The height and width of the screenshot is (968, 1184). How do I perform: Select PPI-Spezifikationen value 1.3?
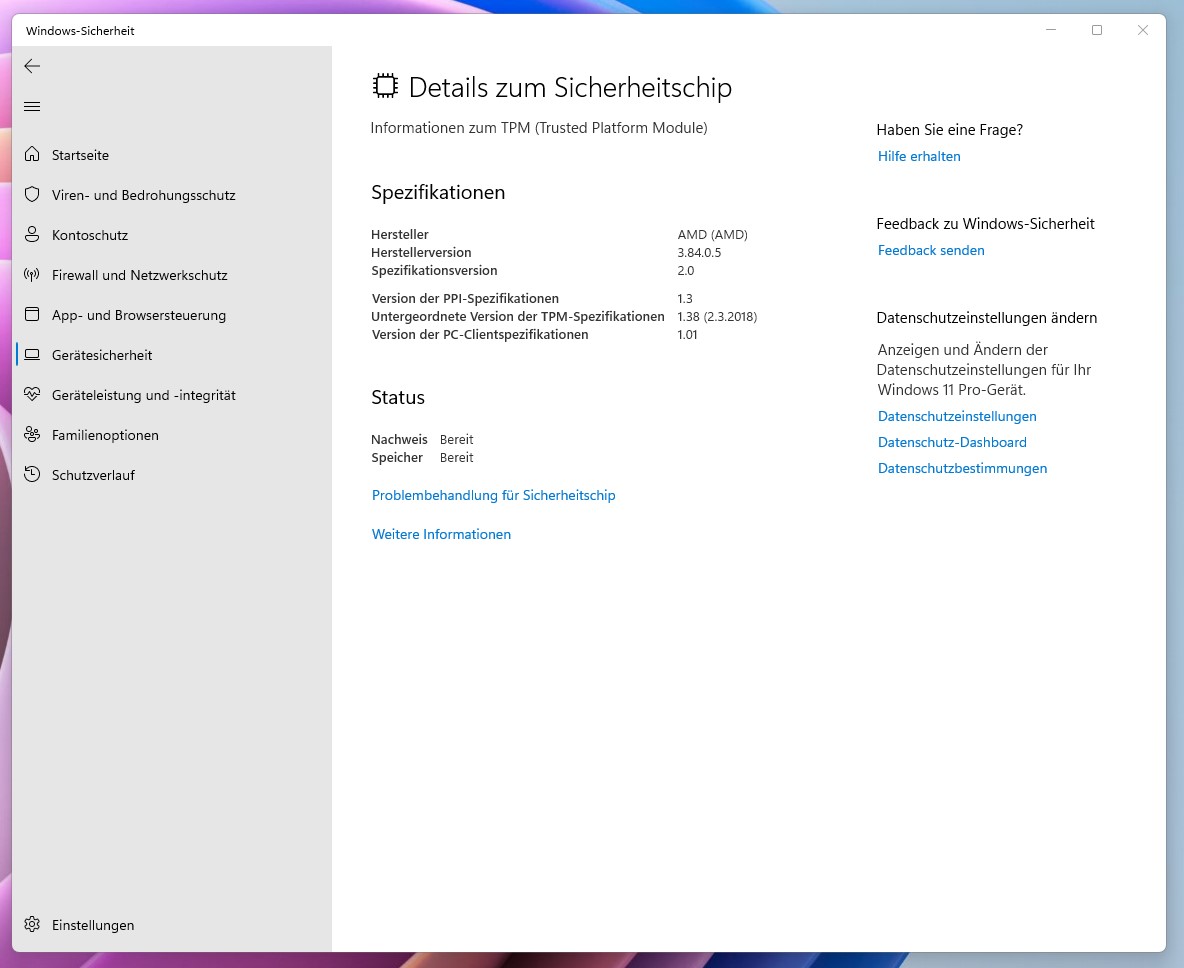click(684, 298)
